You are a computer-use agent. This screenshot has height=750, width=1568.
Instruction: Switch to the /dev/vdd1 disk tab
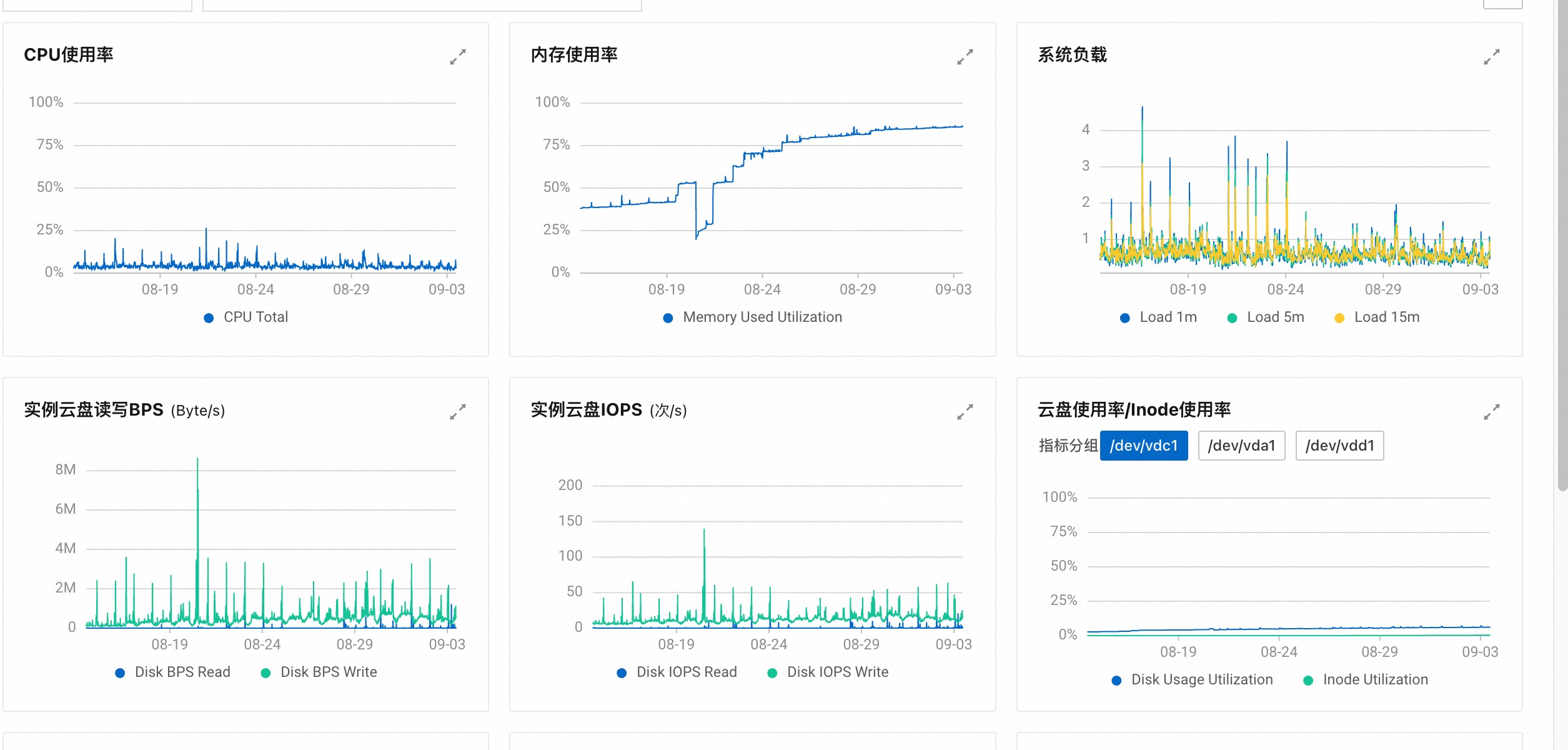pos(1339,446)
